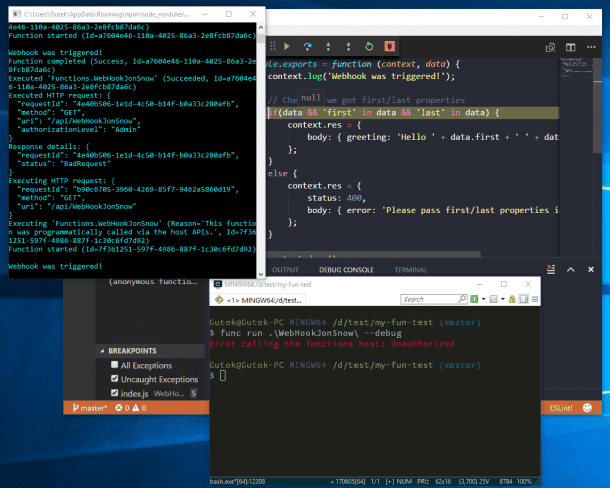The image size is (610, 488).
Task: Click the ConEmu window title icon
Action: pos(218,284)
